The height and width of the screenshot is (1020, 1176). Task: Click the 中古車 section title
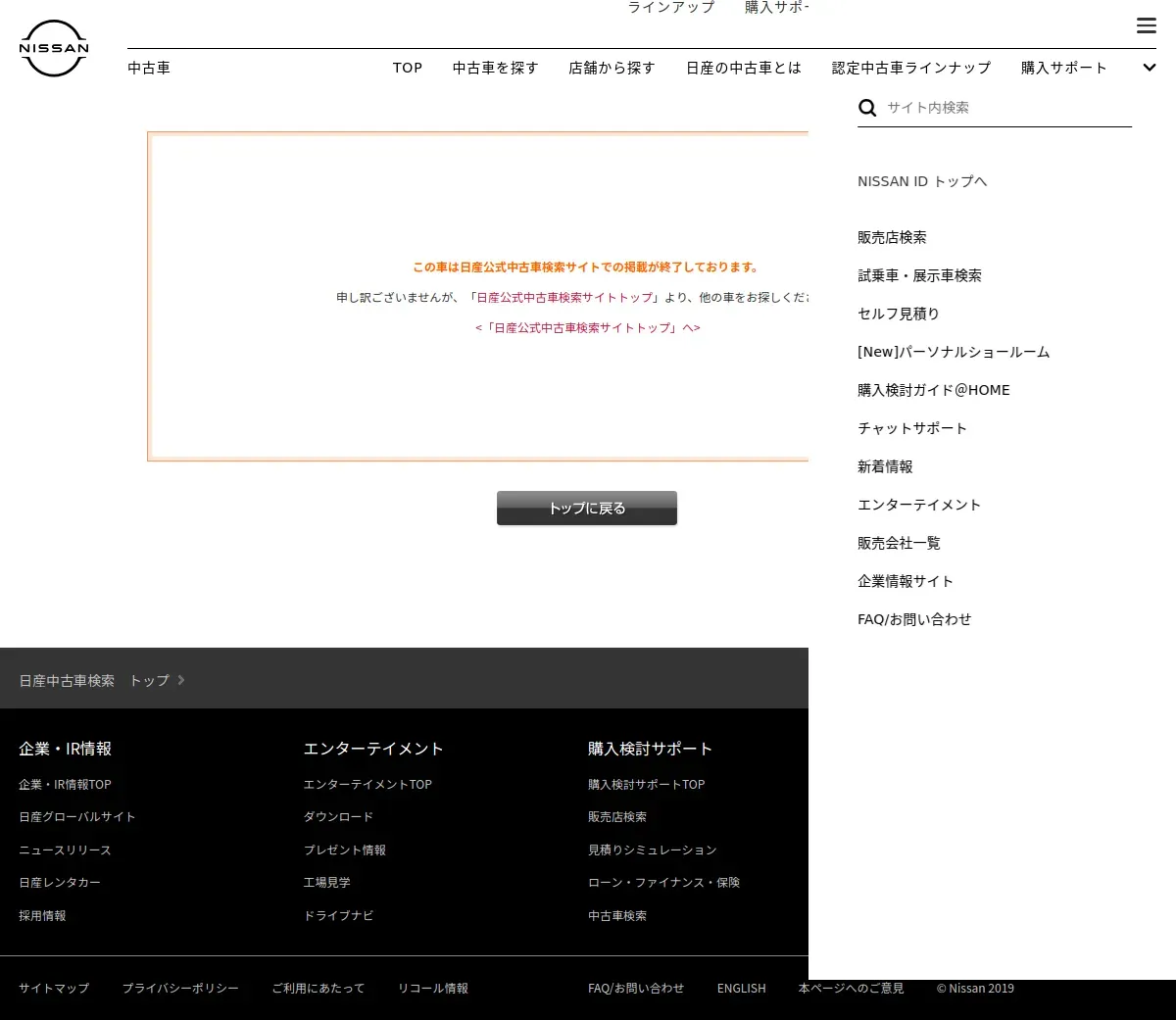tap(149, 68)
